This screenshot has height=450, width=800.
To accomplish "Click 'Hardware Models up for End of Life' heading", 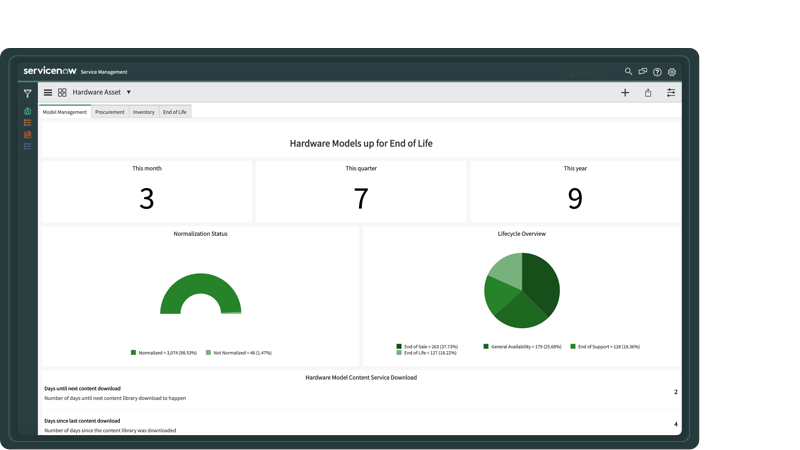I will coord(361,143).
